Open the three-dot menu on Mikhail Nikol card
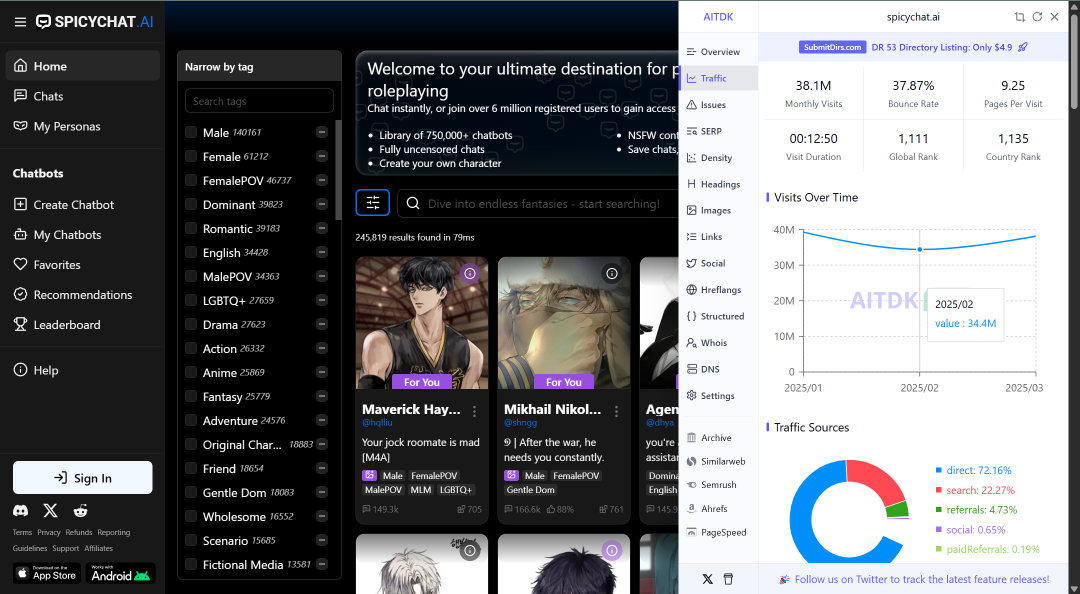This screenshot has height=594, width=1080. (x=616, y=411)
